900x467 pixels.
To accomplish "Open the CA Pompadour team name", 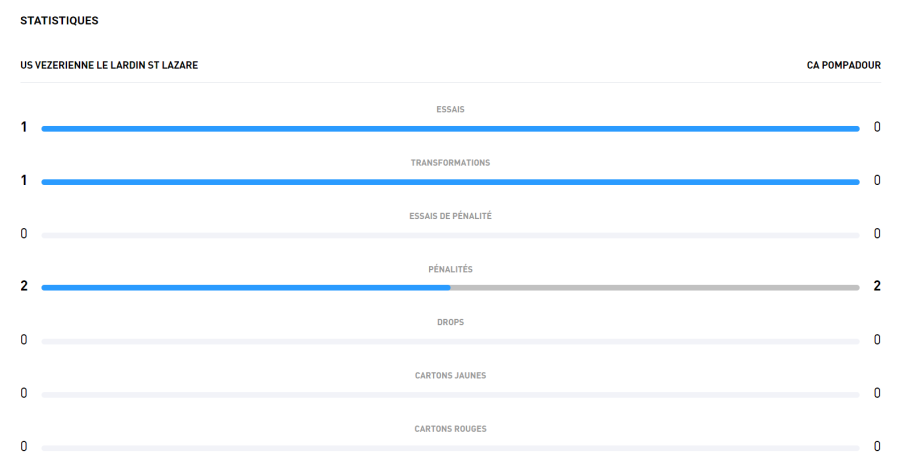I will [843, 66].
